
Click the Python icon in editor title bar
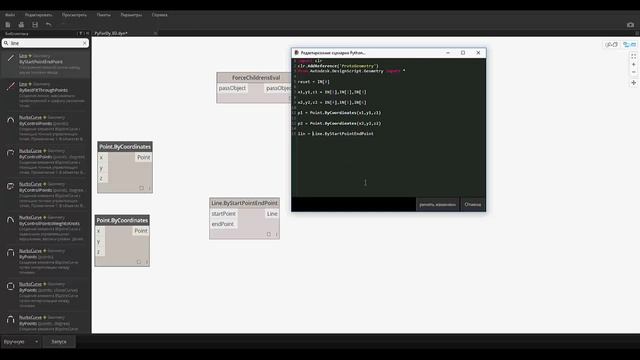[x=297, y=53]
